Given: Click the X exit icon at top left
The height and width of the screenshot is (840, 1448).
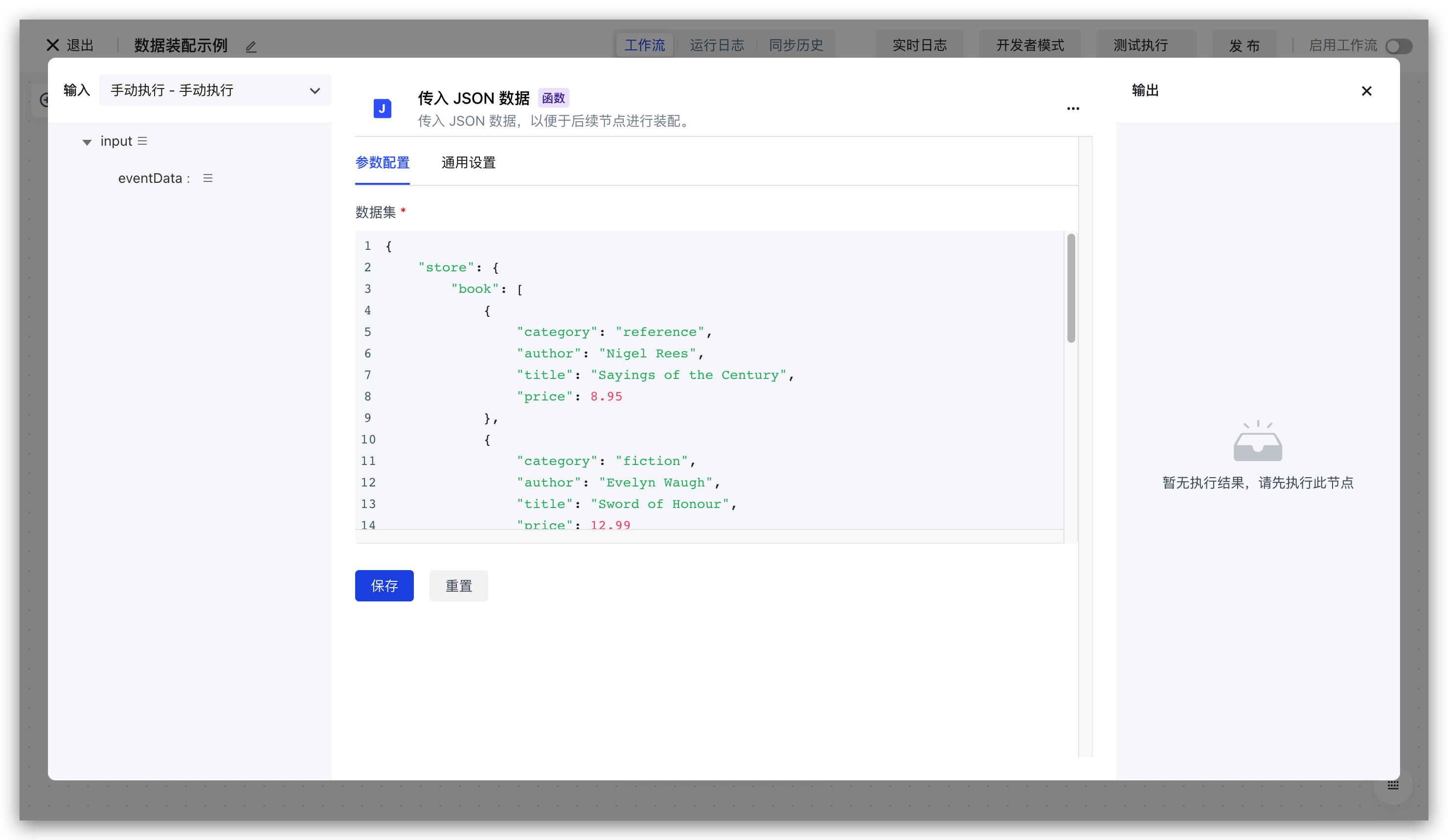Looking at the screenshot, I should point(53,45).
